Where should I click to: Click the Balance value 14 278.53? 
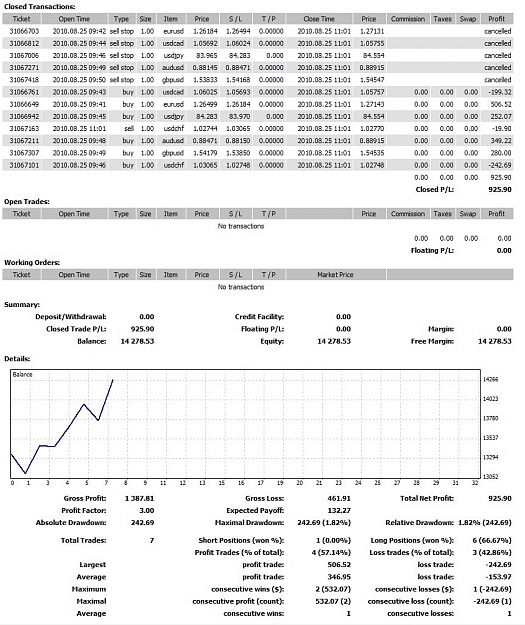click(x=137, y=341)
